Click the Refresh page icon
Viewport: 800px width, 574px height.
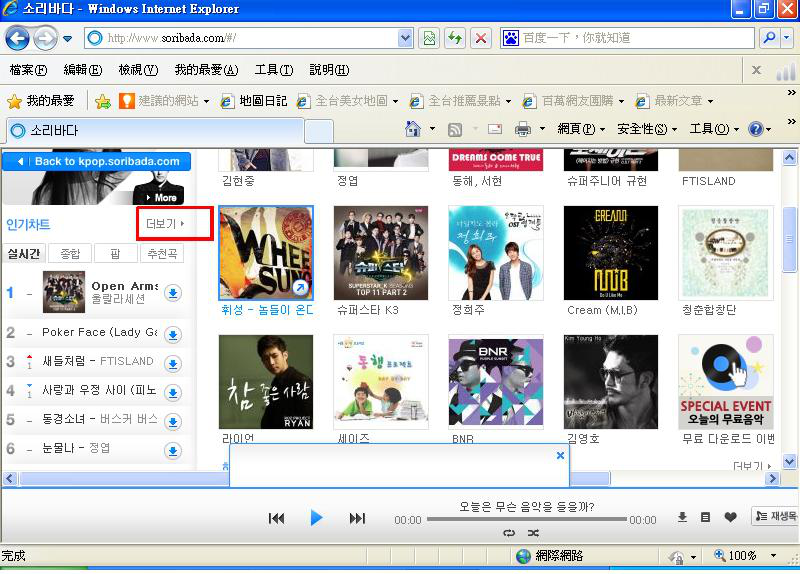click(x=455, y=38)
